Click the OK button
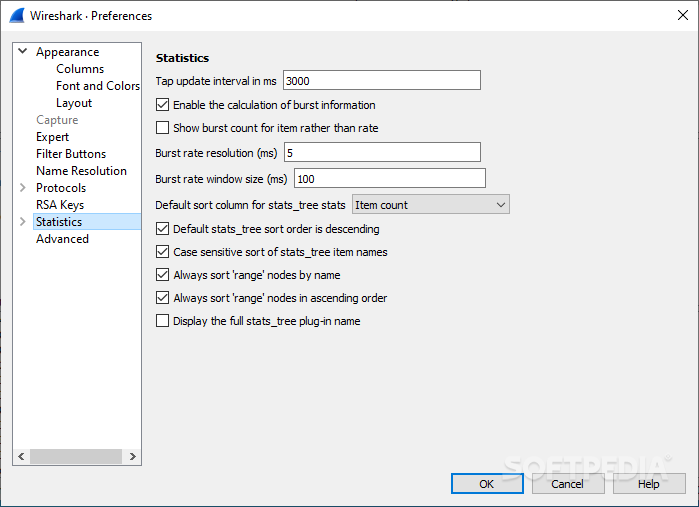This screenshot has width=699, height=507. (487, 484)
